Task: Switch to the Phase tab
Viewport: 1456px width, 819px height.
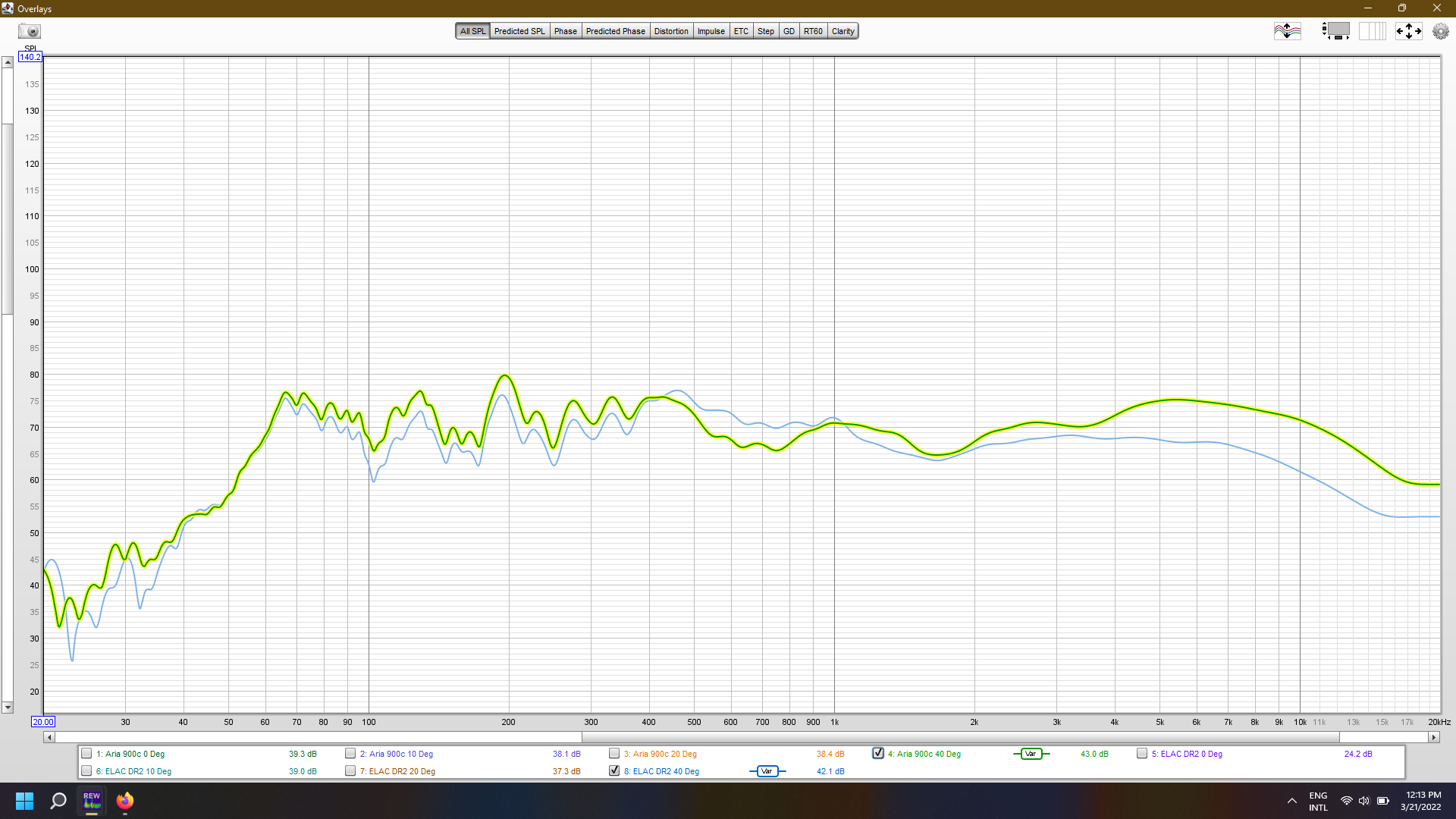Action: click(565, 31)
